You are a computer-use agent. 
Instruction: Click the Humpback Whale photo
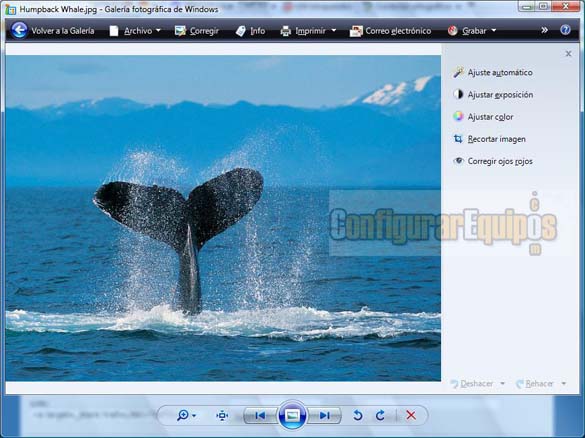tap(223, 218)
